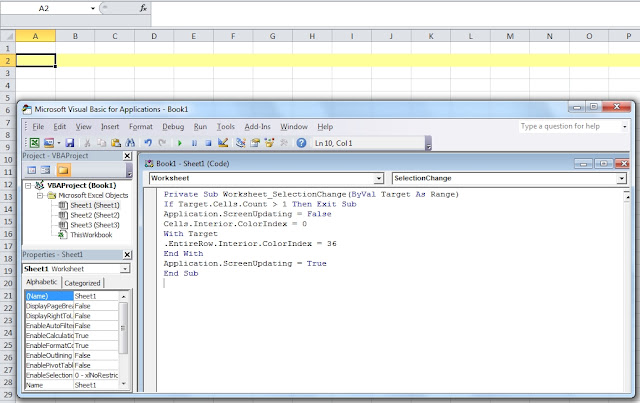Click the EnableSelection property value
This screenshot has width=640, height=403.
(96, 375)
